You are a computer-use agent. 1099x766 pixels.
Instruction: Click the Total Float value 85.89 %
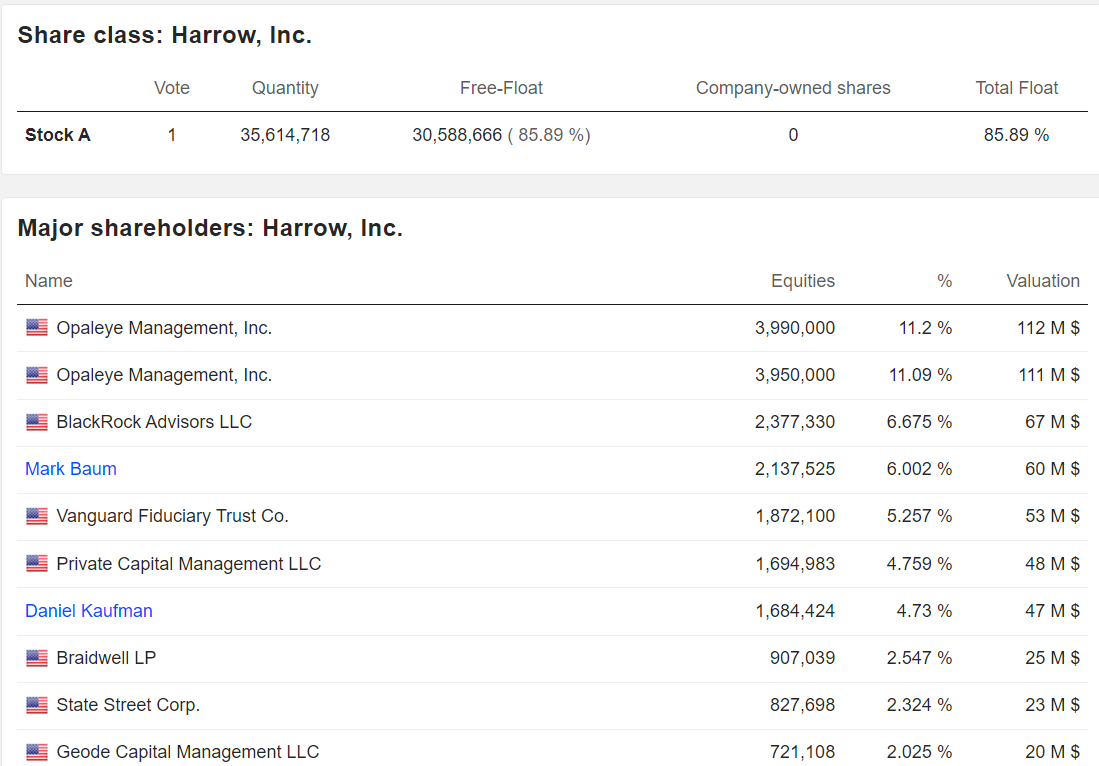(x=1016, y=135)
